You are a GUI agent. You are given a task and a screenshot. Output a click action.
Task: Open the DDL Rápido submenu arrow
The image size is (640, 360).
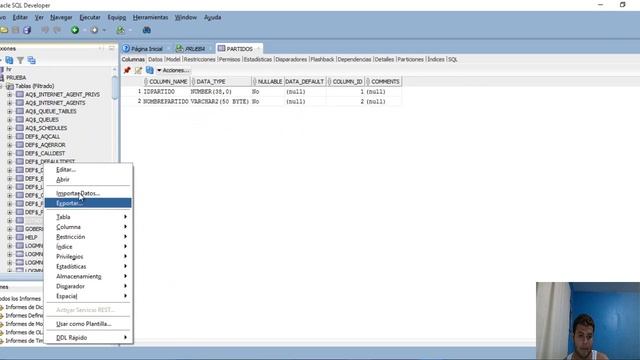125,338
